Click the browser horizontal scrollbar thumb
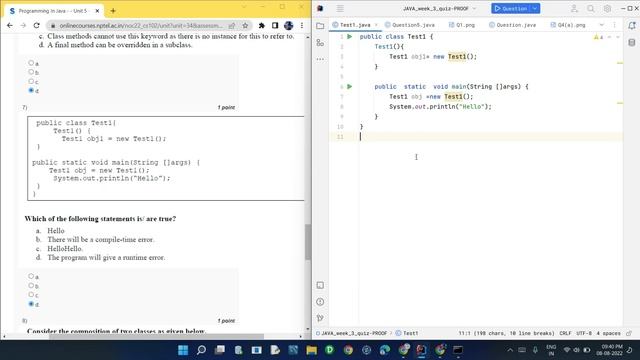 (x=156, y=336)
